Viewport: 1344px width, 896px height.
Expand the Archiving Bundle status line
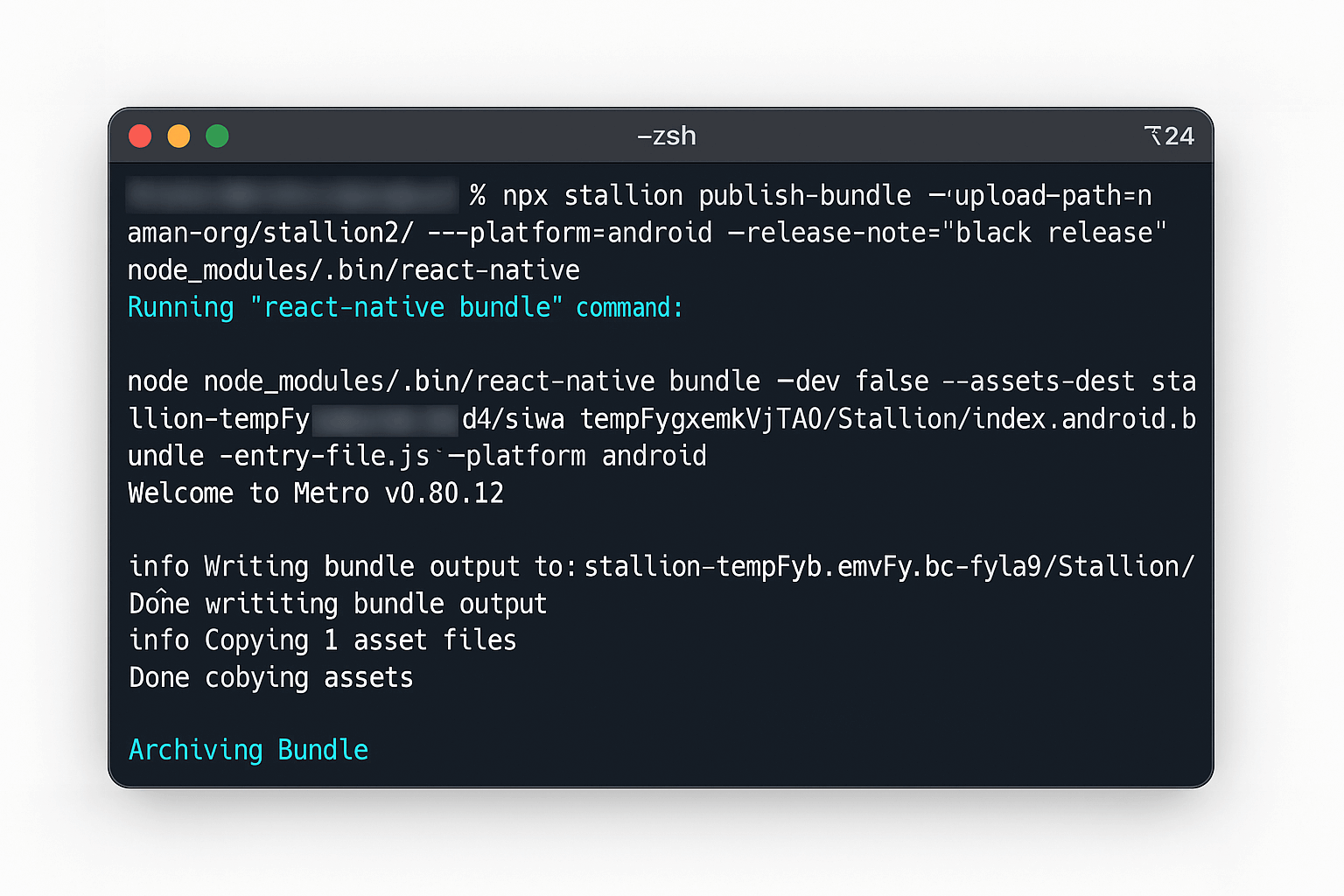248,750
